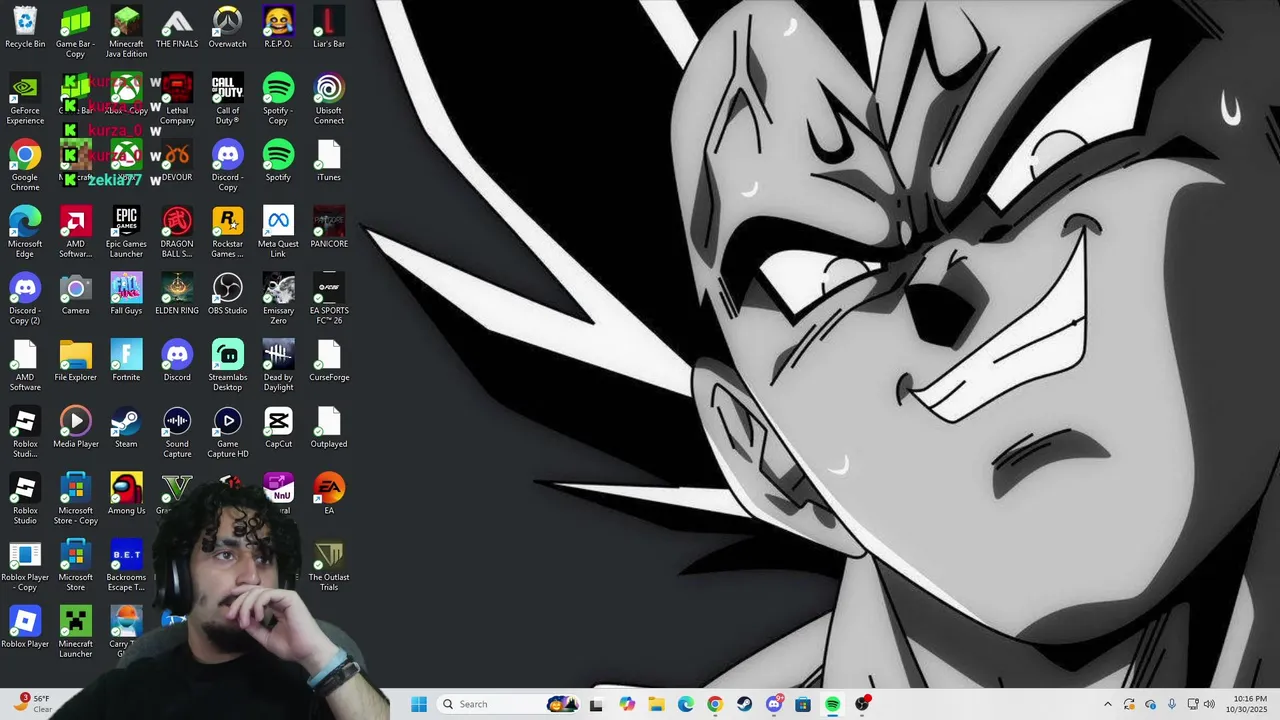This screenshot has height=720, width=1280.
Task: Launch Fortnite desktop shortcut
Action: pyautogui.click(x=126, y=360)
